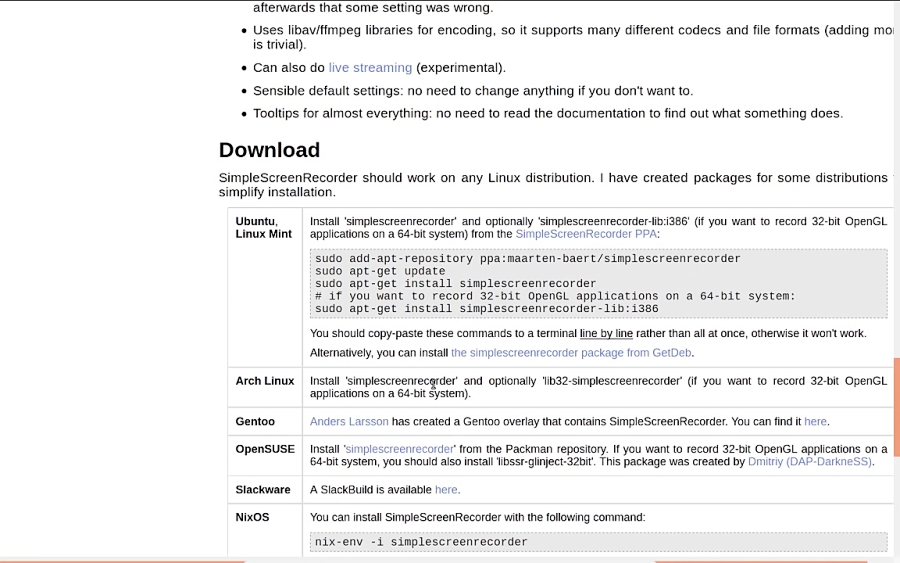Click the '# if you want to record' comment line

tap(555, 296)
